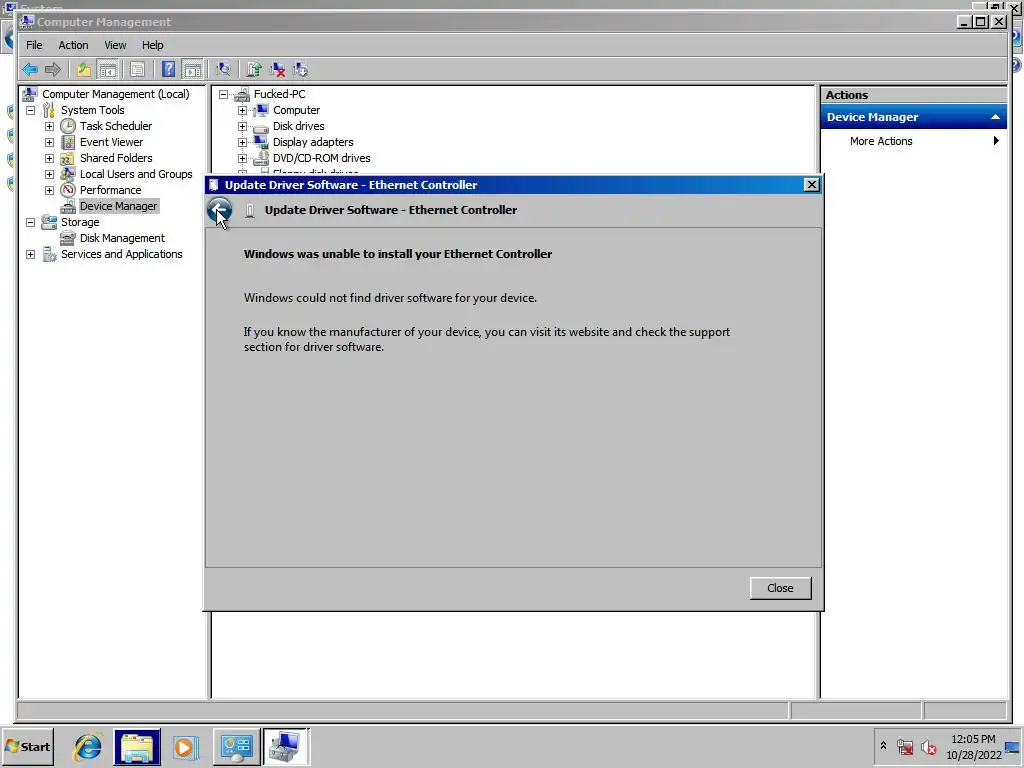Screen dimensions: 1024x768
Task: Select Device Manager in tree
Action: (118, 206)
